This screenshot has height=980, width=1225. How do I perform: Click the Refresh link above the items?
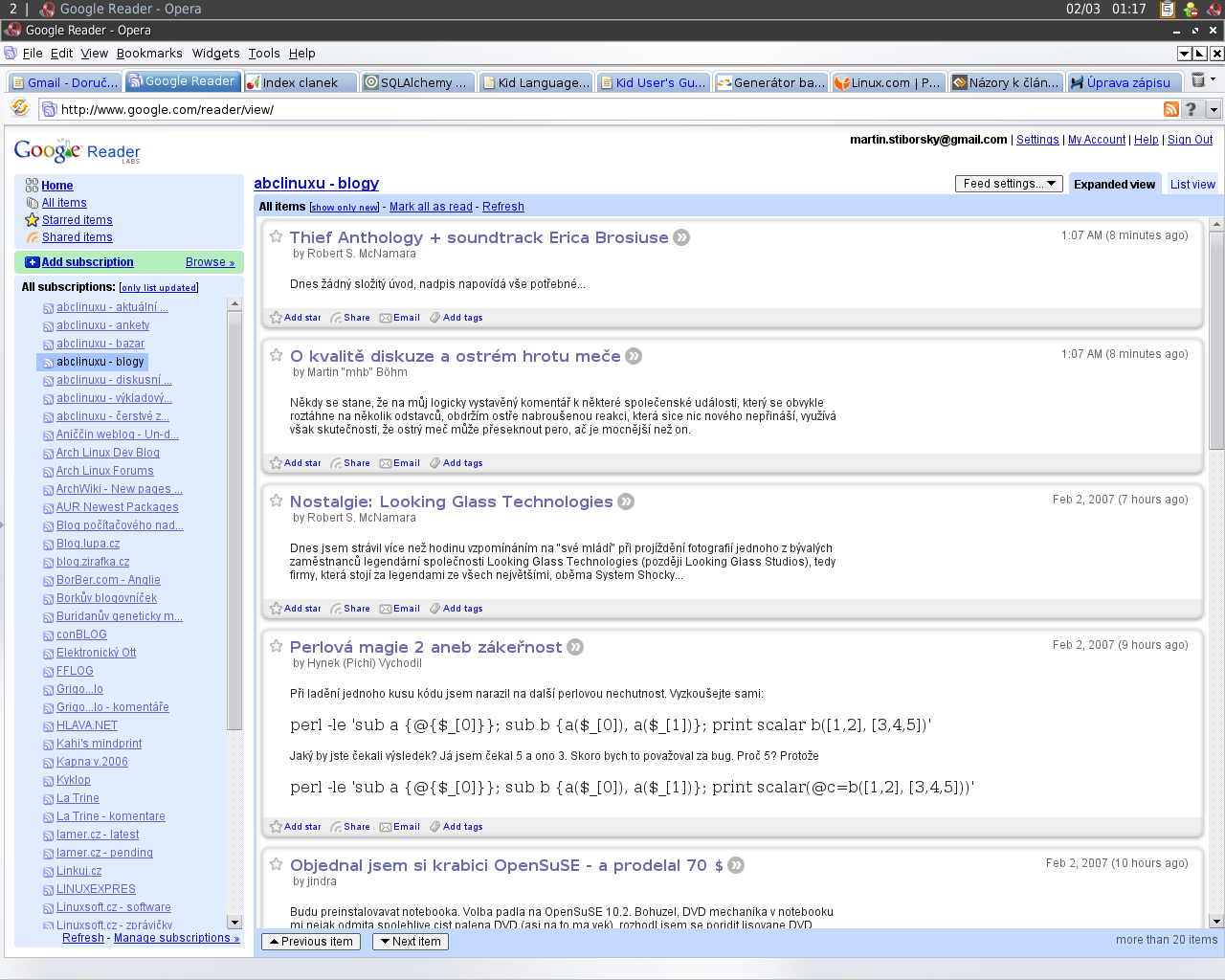[503, 207]
